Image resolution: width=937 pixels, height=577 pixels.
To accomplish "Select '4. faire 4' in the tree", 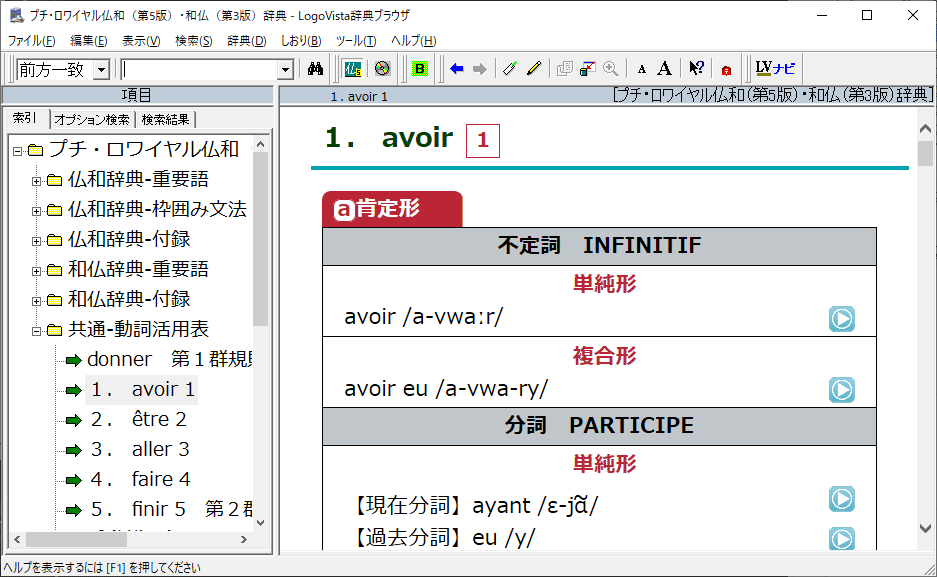I will [140, 479].
